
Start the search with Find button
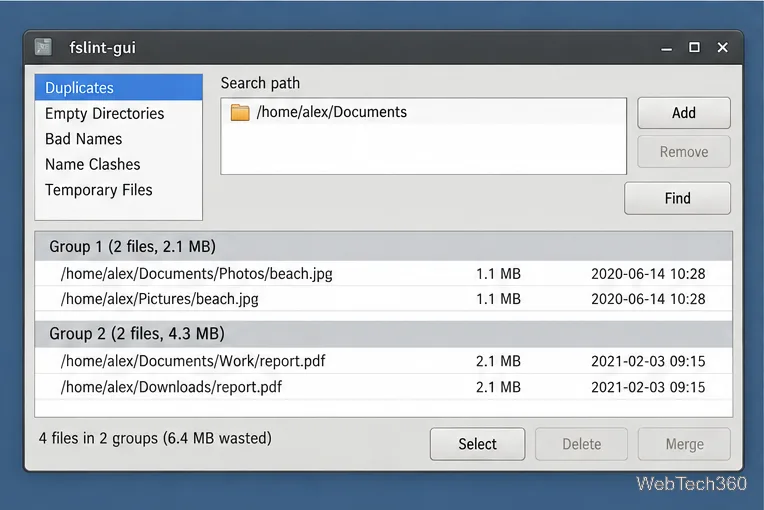tap(677, 198)
